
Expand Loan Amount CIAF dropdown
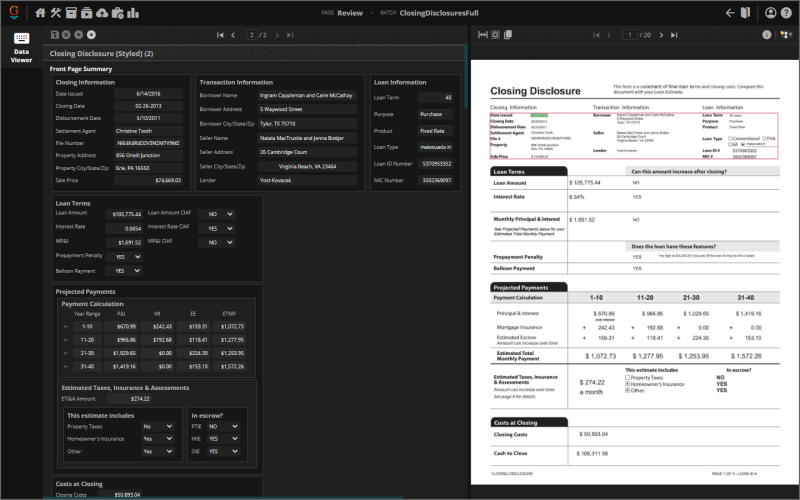pos(216,213)
